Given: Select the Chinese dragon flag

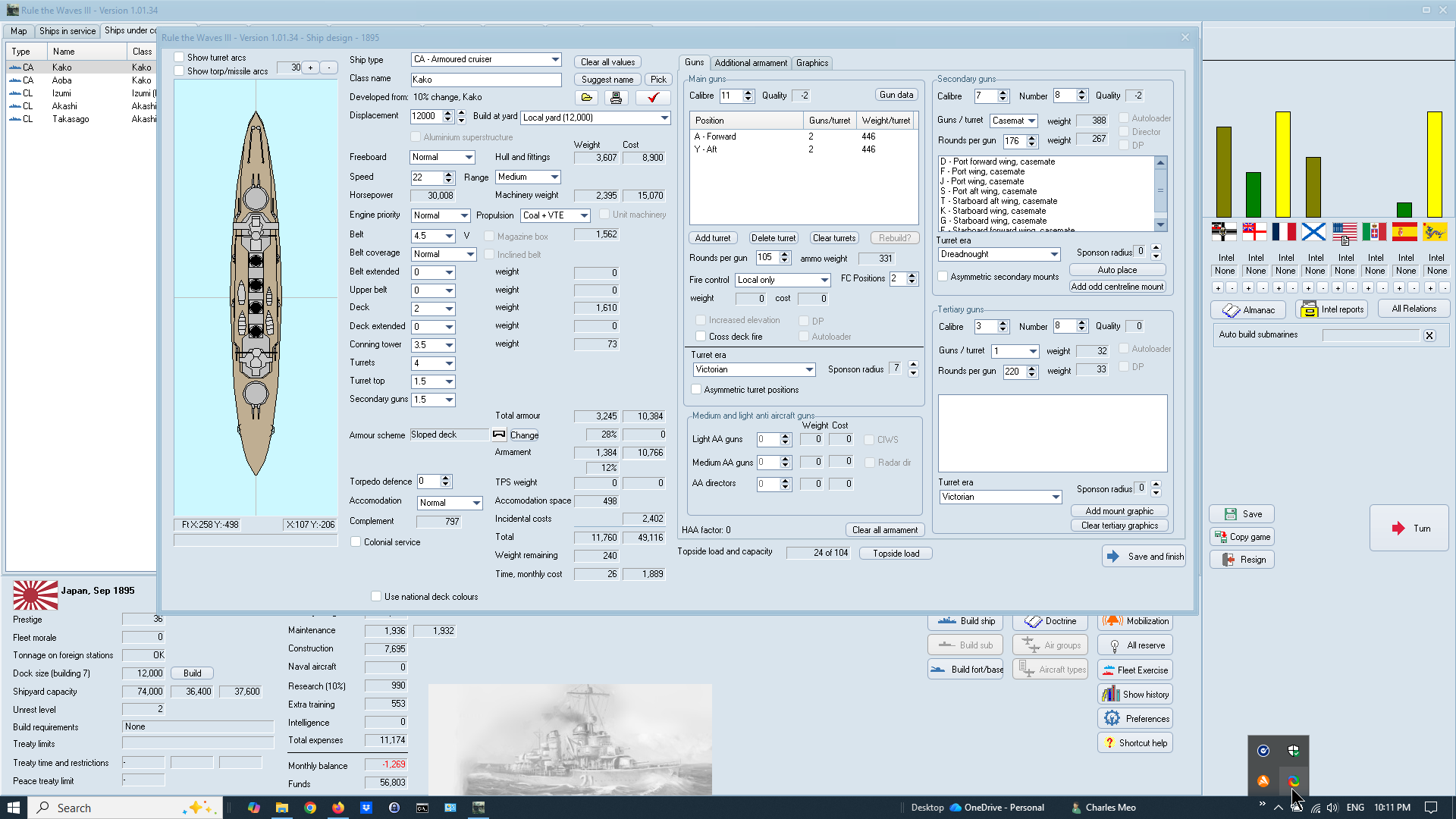Looking at the screenshot, I should pos(1435,231).
